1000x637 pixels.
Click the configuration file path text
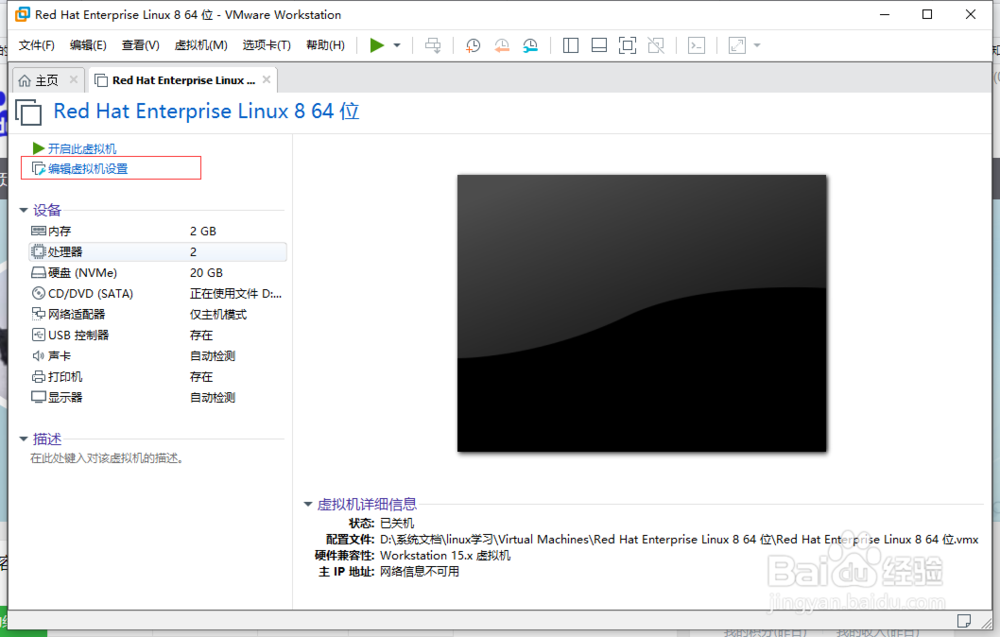pyautogui.click(x=679, y=539)
